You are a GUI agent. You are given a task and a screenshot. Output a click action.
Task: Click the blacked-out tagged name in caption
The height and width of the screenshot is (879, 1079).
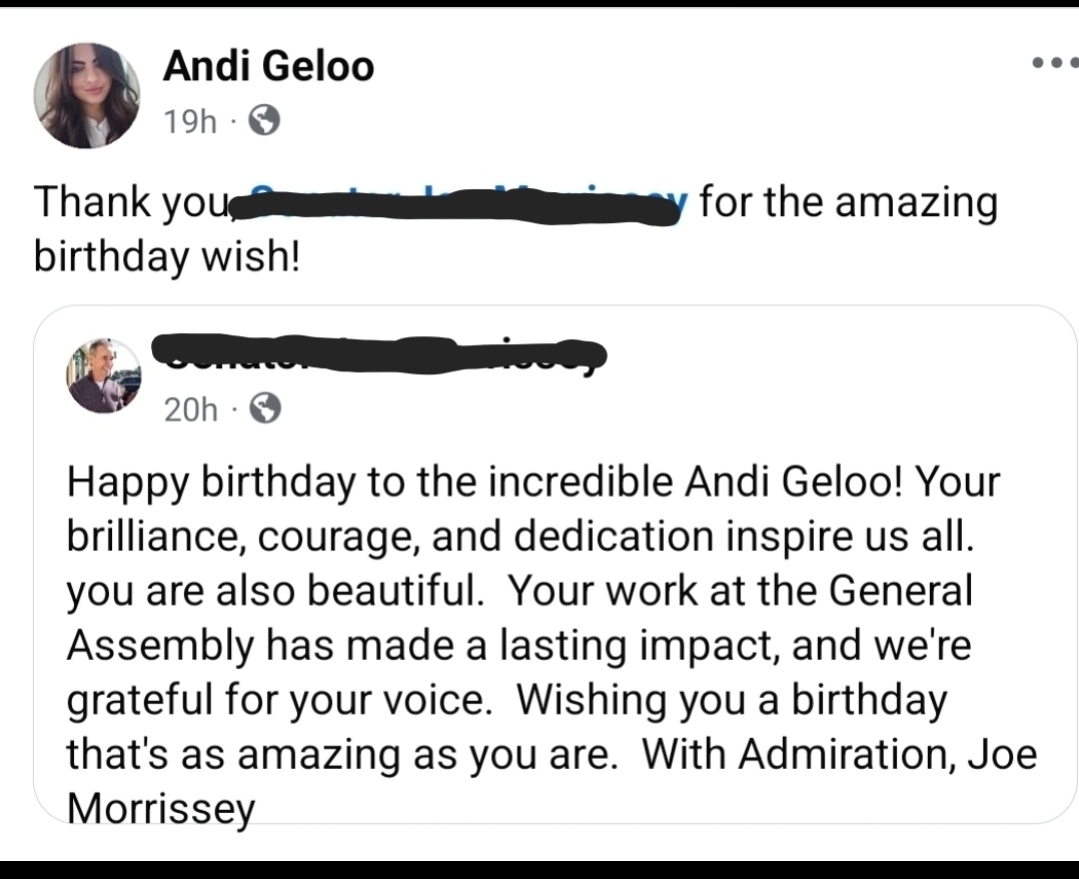click(x=462, y=205)
